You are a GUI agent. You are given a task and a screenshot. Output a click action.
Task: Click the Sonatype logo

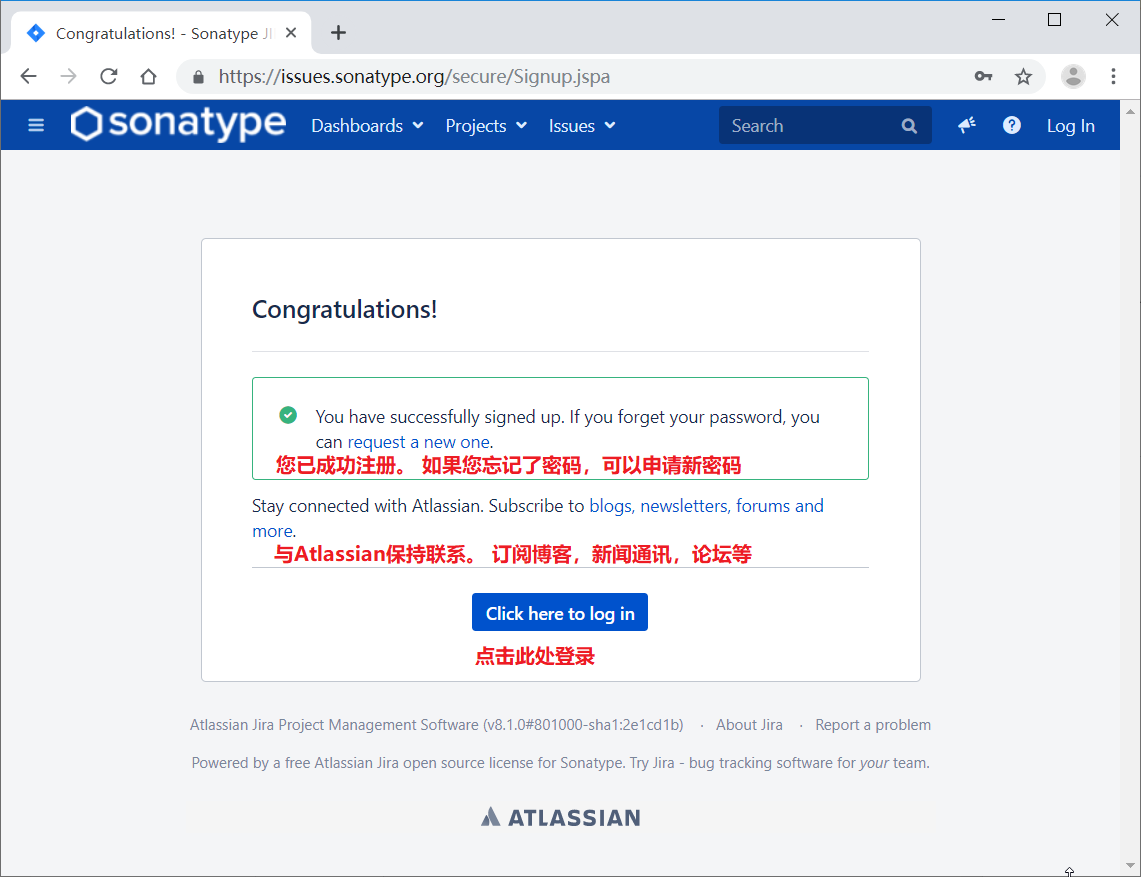(x=178, y=124)
